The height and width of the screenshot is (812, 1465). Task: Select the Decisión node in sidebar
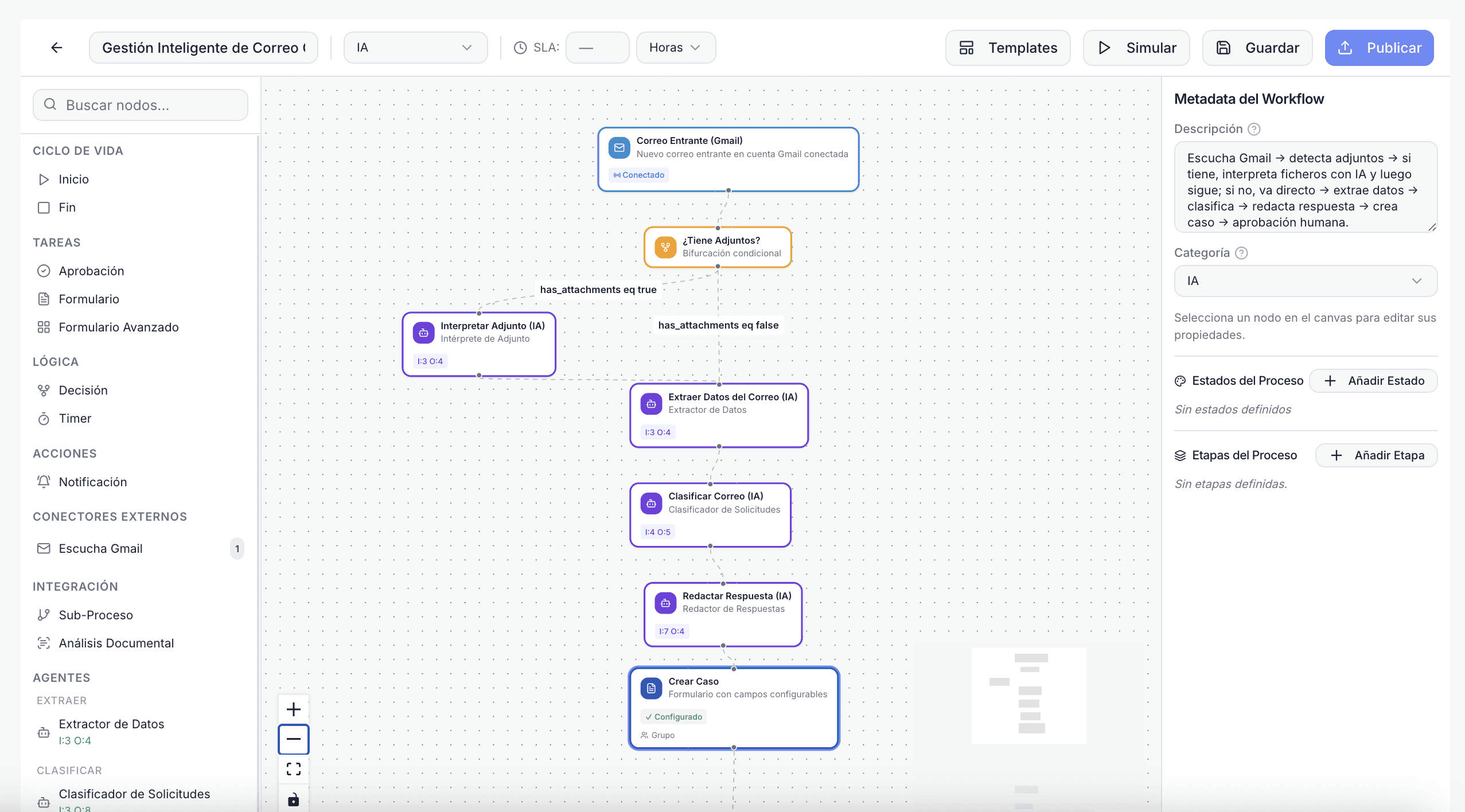coord(83,391)
